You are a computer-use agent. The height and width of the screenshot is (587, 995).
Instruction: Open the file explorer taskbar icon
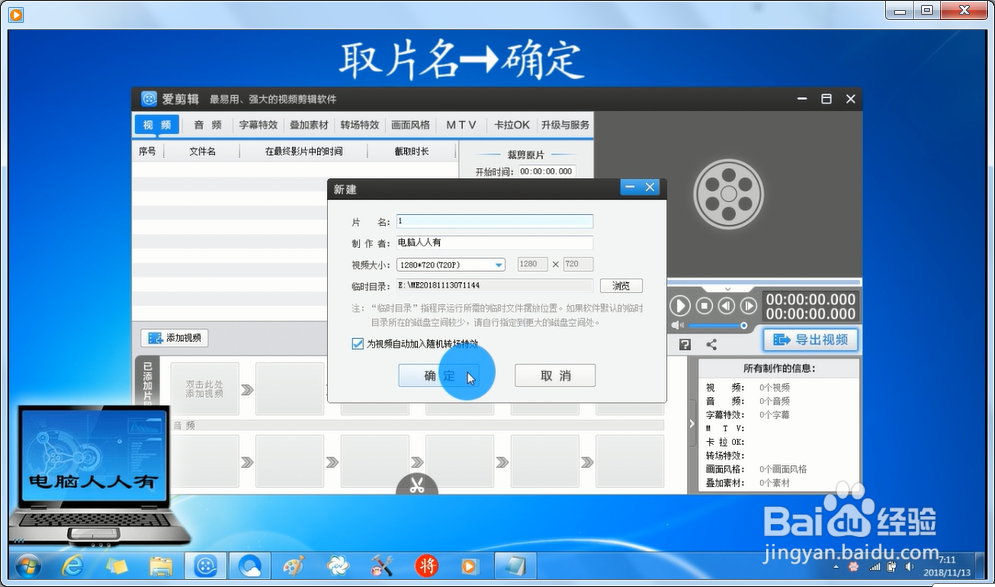pyautogui.click(x=161, y=566)
